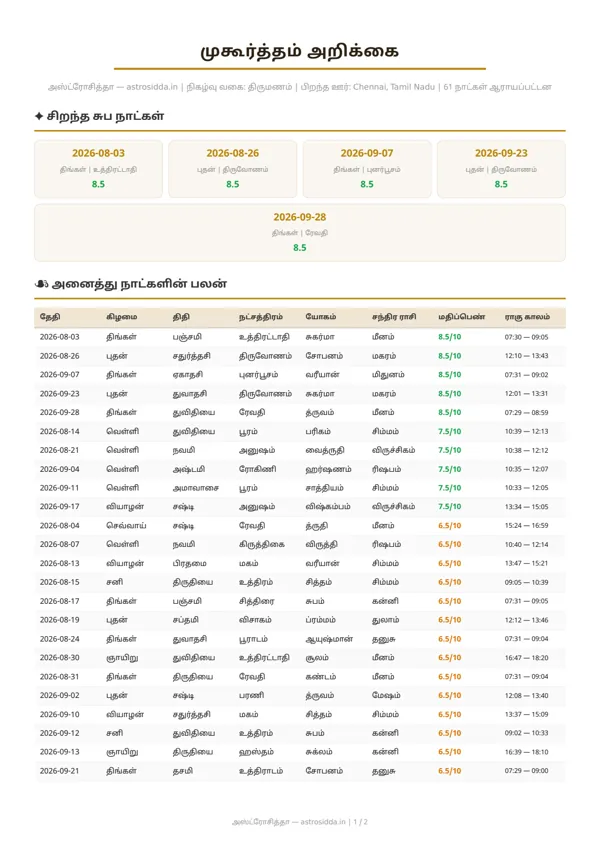Click the astrosidda.in subtitle line under title
600x848 pixels.
300,87
